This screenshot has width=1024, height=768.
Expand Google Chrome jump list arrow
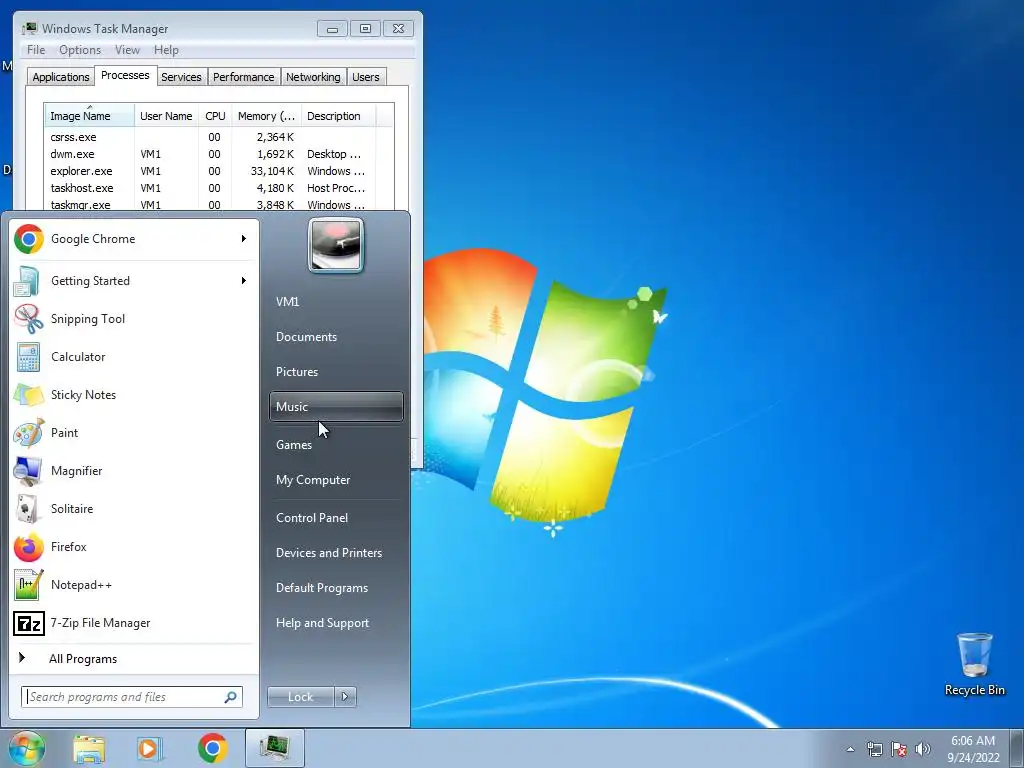(x=244, y=239)
